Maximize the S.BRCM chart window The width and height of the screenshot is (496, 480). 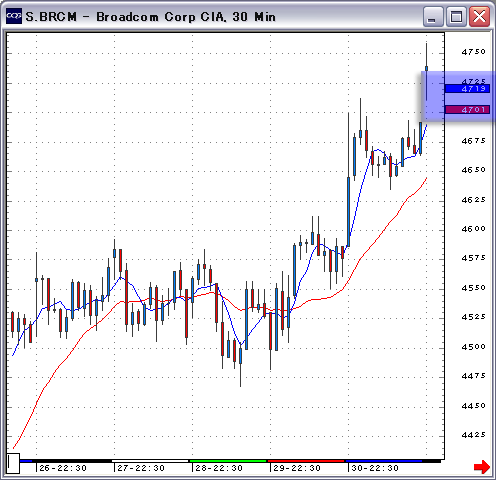click(x=456, y=16)
